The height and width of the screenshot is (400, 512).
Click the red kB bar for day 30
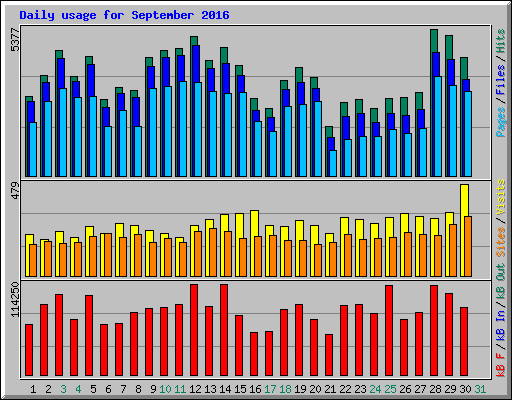coord(464,342)
